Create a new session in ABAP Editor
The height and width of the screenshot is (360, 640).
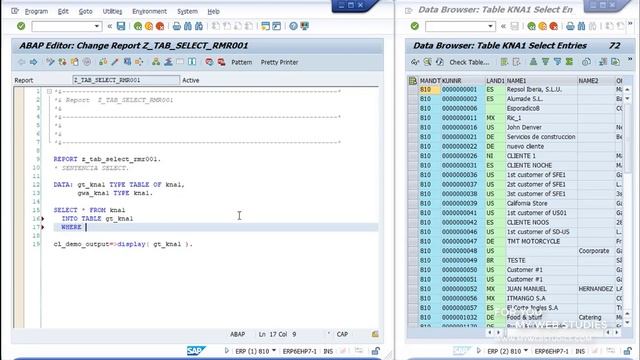pos(265,26)
